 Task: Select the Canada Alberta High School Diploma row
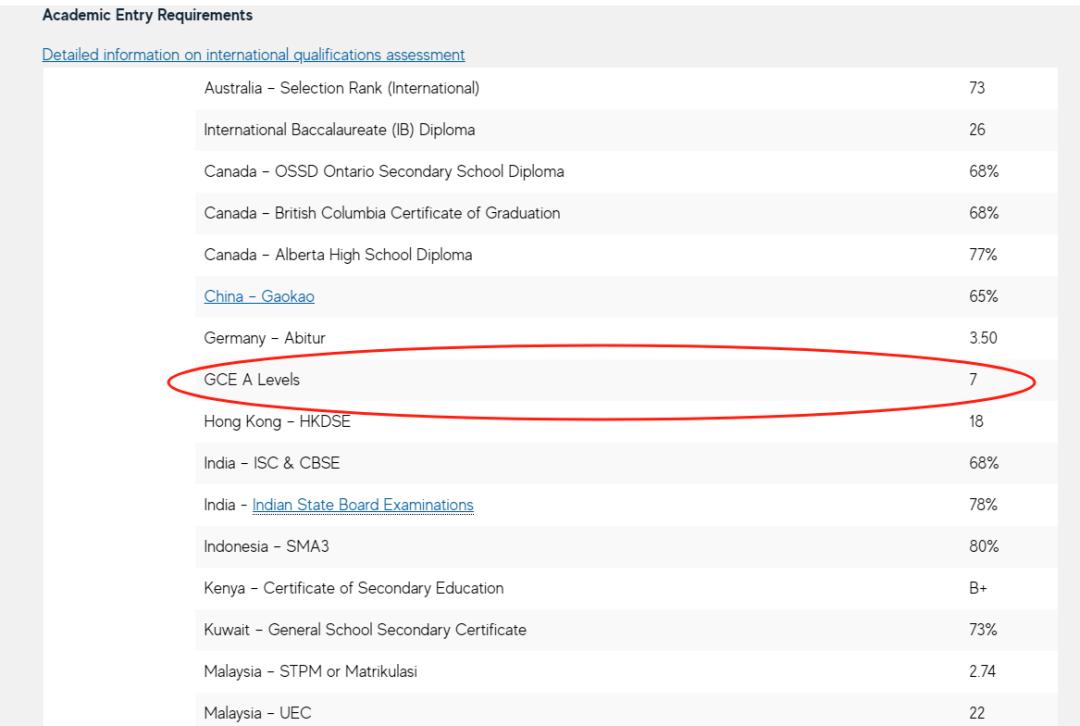338,255
